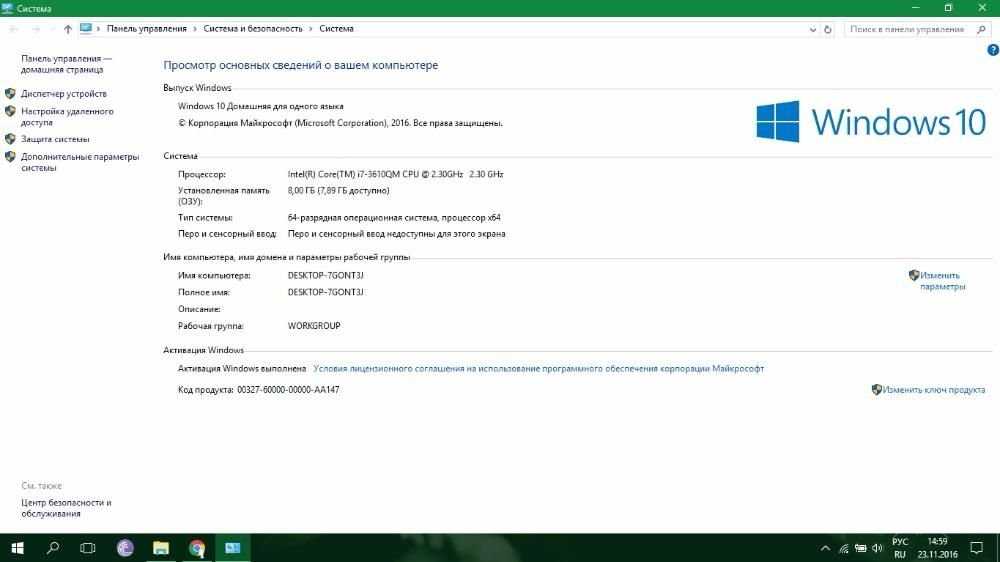Image resolution: width=1000 pixels, height=562 pixels.
Task: Click the full name 'DESKTOP-7GONT3J' next to 'Полное имя'
Action: click(325, 292)
